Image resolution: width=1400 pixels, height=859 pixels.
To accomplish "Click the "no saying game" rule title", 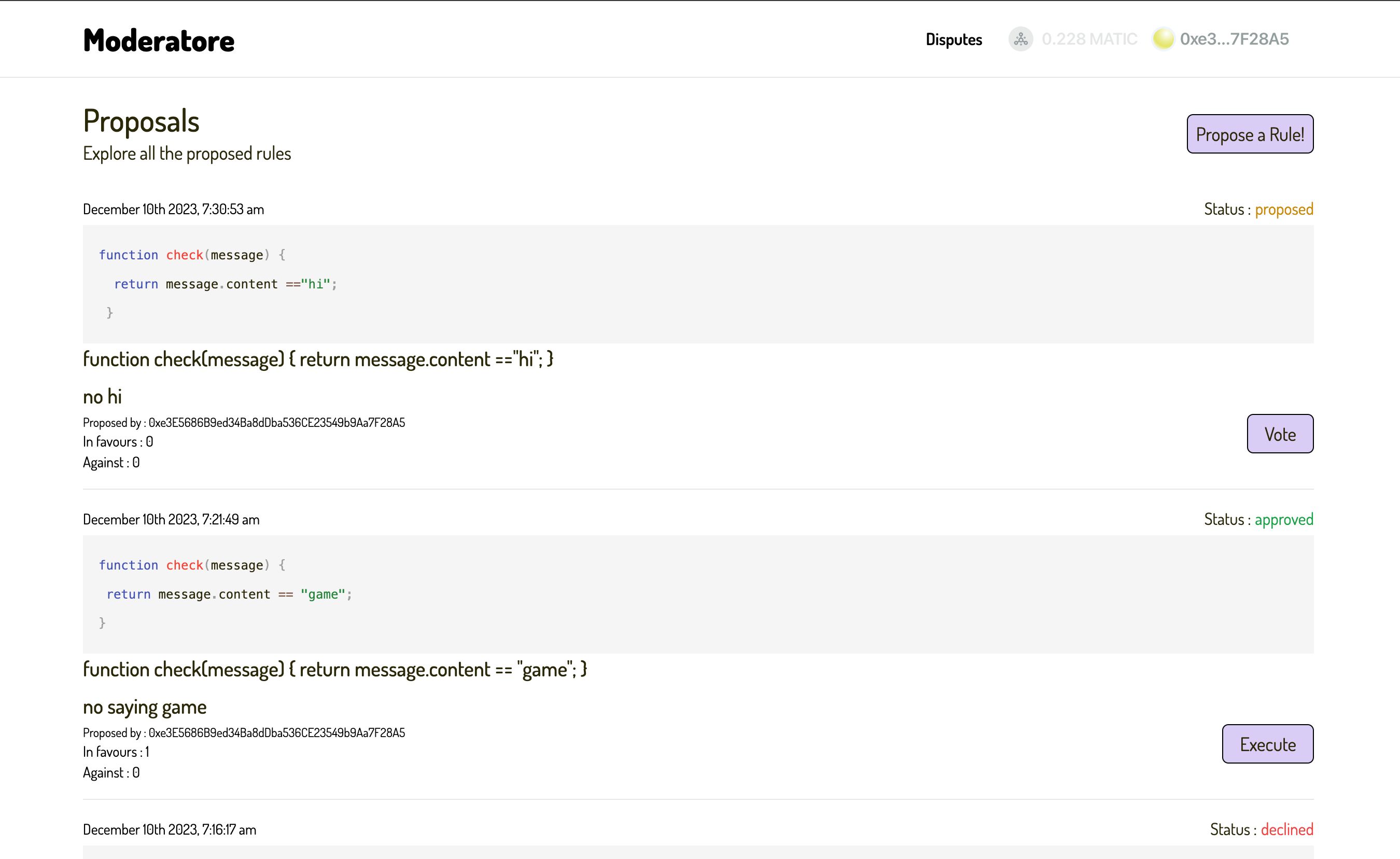I will point(145,707).
